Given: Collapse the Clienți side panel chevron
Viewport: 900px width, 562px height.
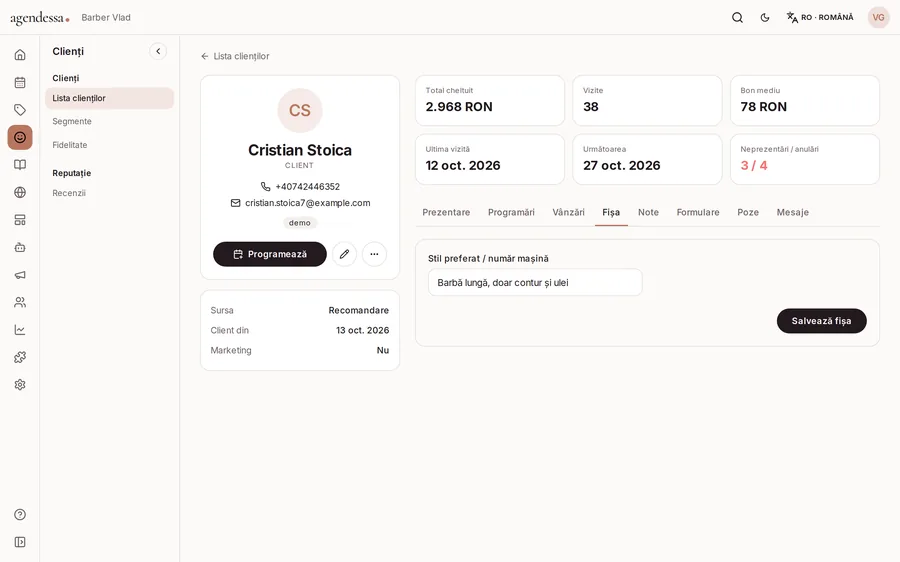Looking at the screenshot, I should [158, 51].
